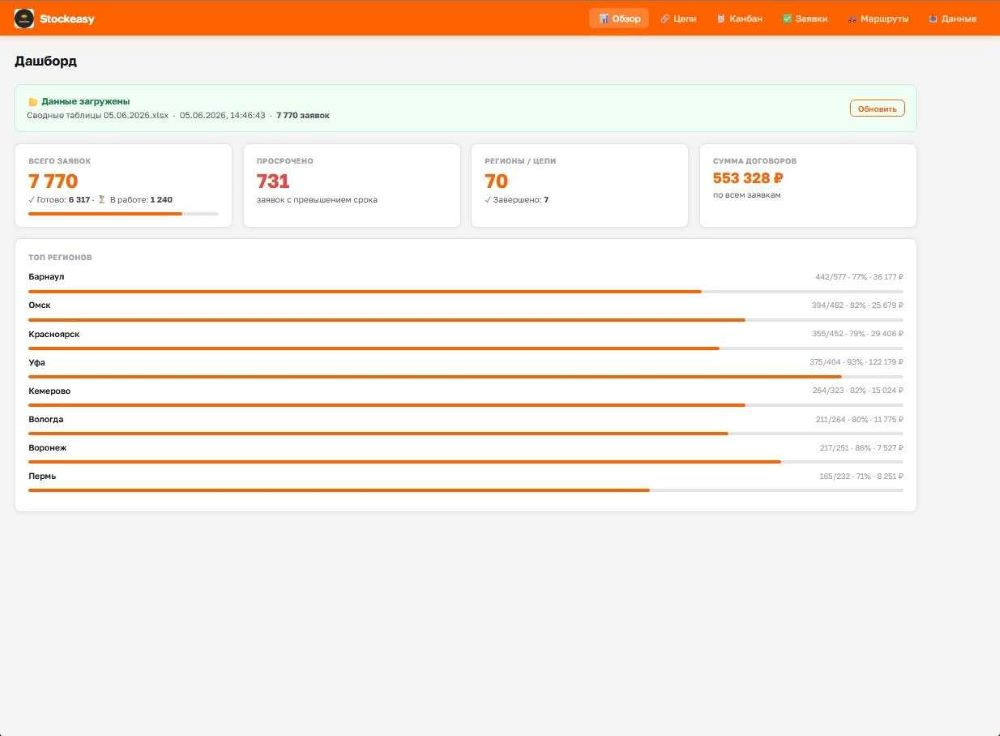The height and width of the screenshot is (736, 1000).
Task: Open the Канбан tab
Action: pyautogui.click(x=739, y=18)
